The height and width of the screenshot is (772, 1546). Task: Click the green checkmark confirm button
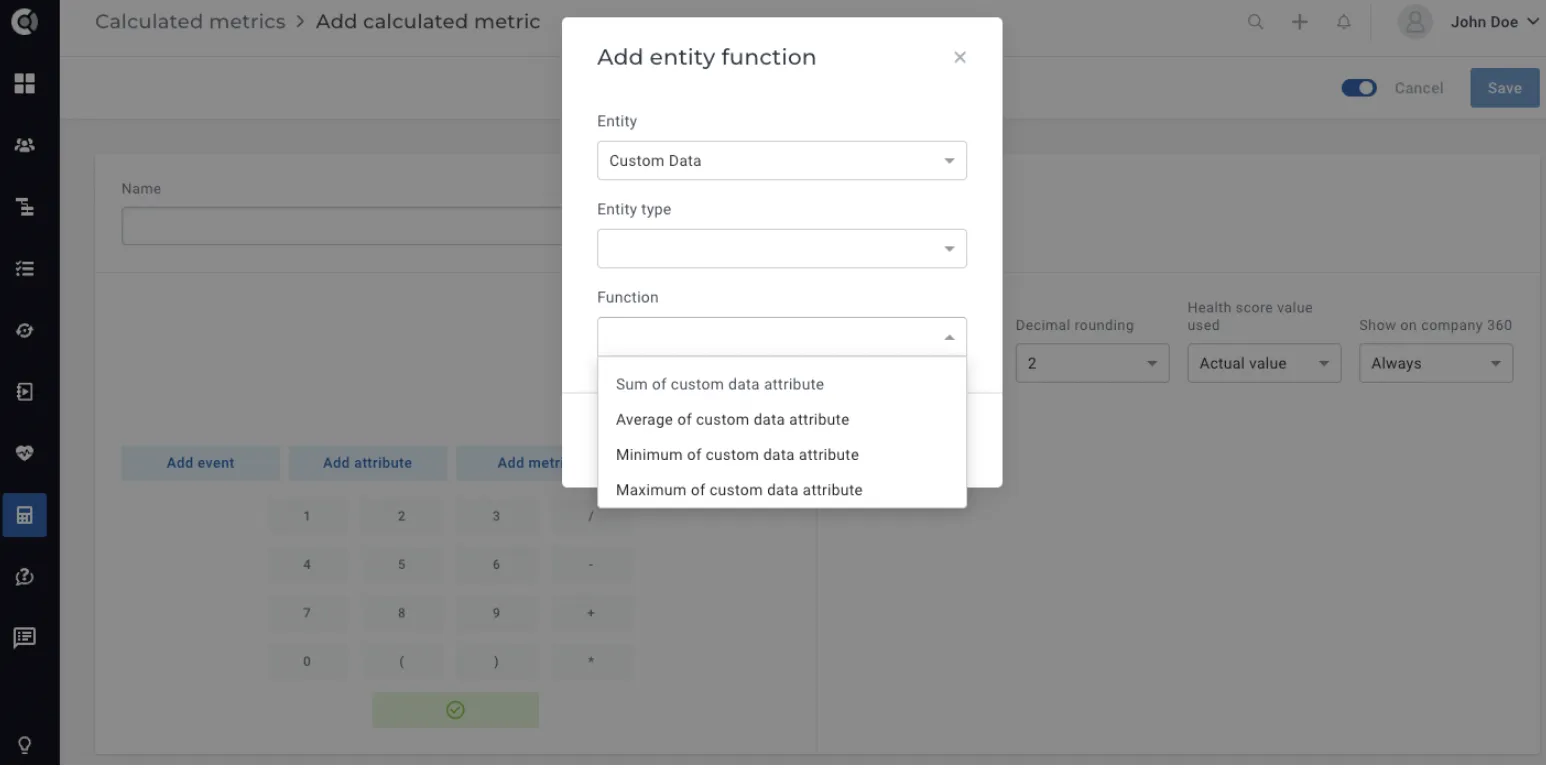click(455, 710)
